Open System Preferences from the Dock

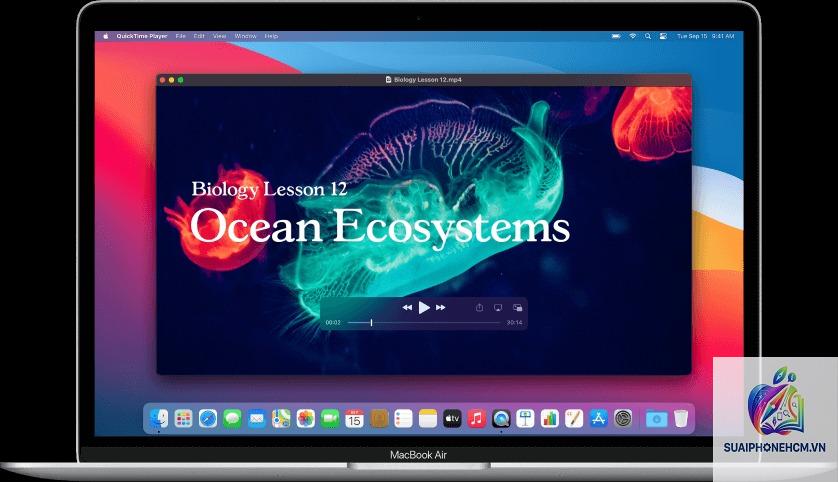(x=623, y=418)
